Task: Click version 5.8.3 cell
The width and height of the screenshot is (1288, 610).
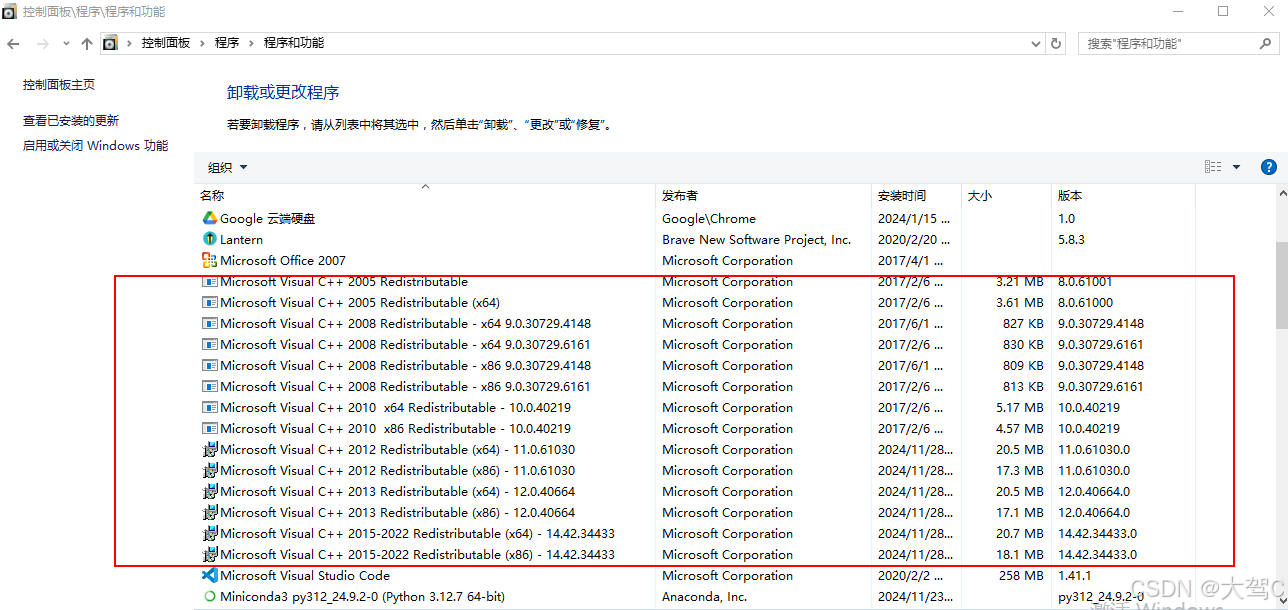Action: (1071, 239)
